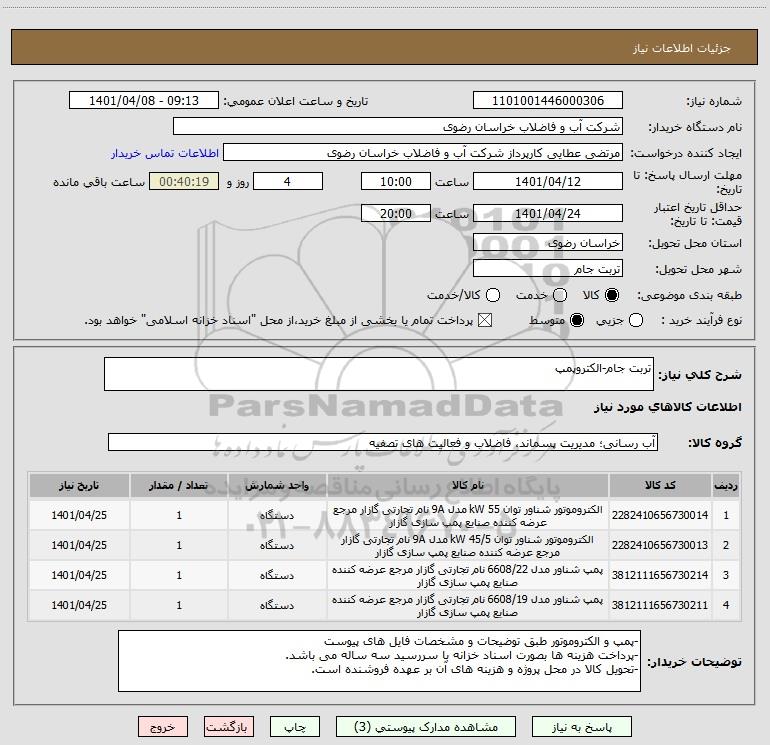Click the چاپ print button
The image size is (770, 745).
(295, 727)
